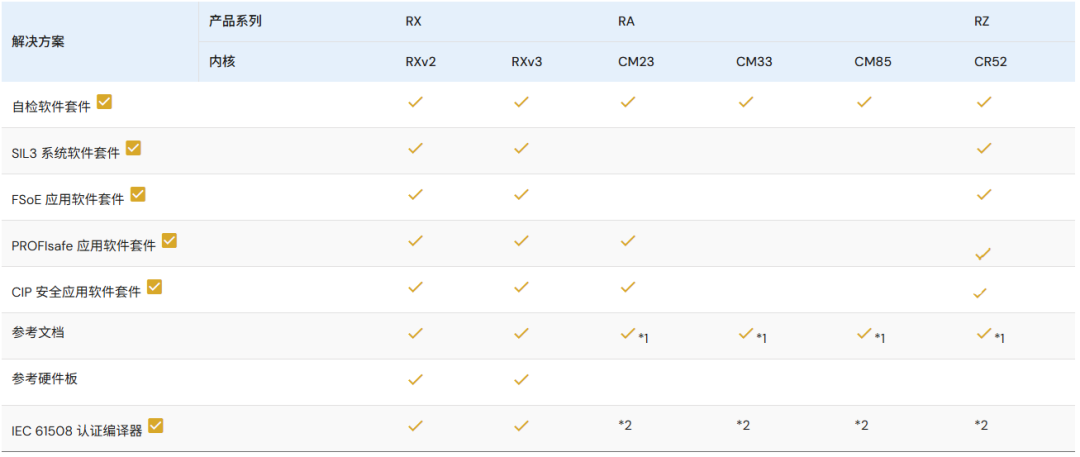Click the RXv2 checkmark in 自检软件套件 row
This screenshot has height=457, width=1080.
click(415, 102)
